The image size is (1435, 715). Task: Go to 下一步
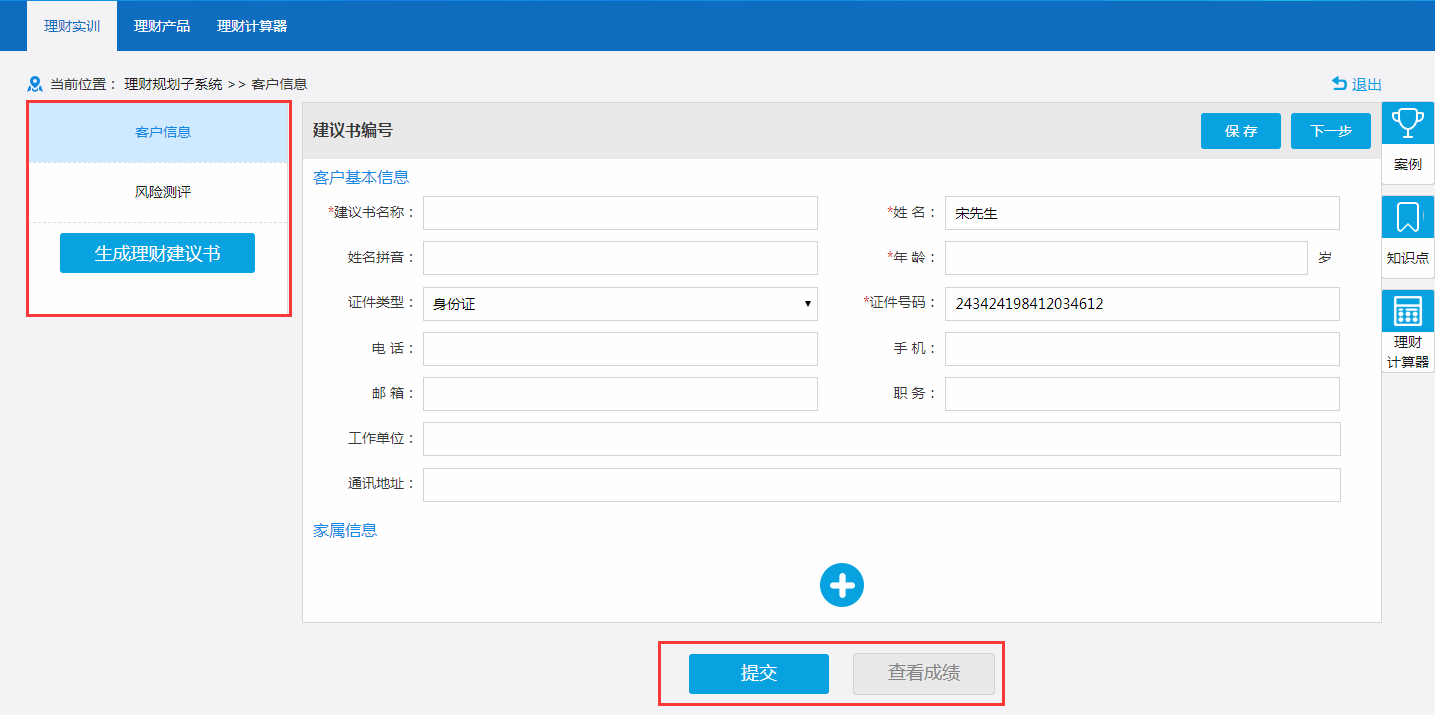[1330, 131]
